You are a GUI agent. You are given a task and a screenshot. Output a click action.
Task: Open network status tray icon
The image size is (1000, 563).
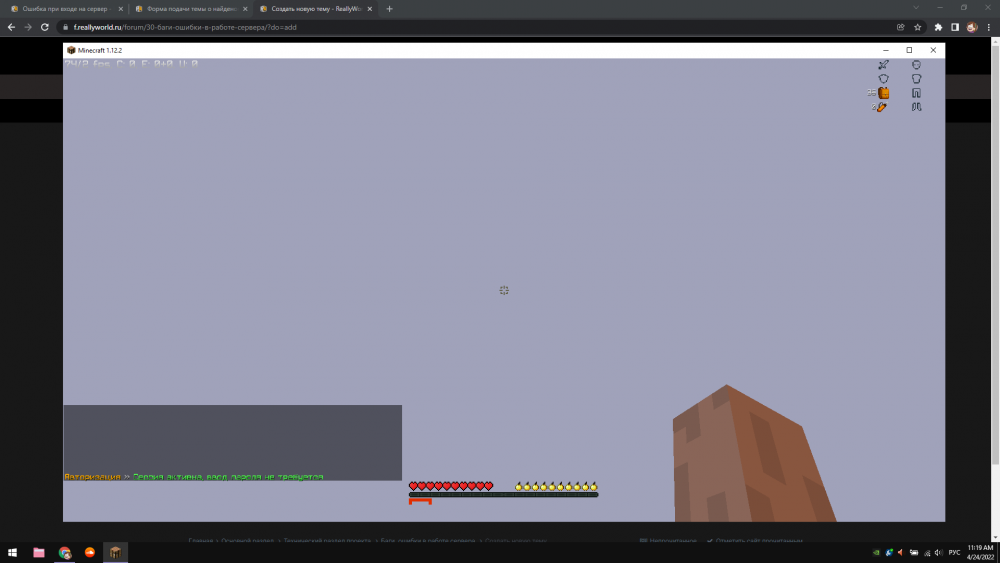tap(927, 553)
